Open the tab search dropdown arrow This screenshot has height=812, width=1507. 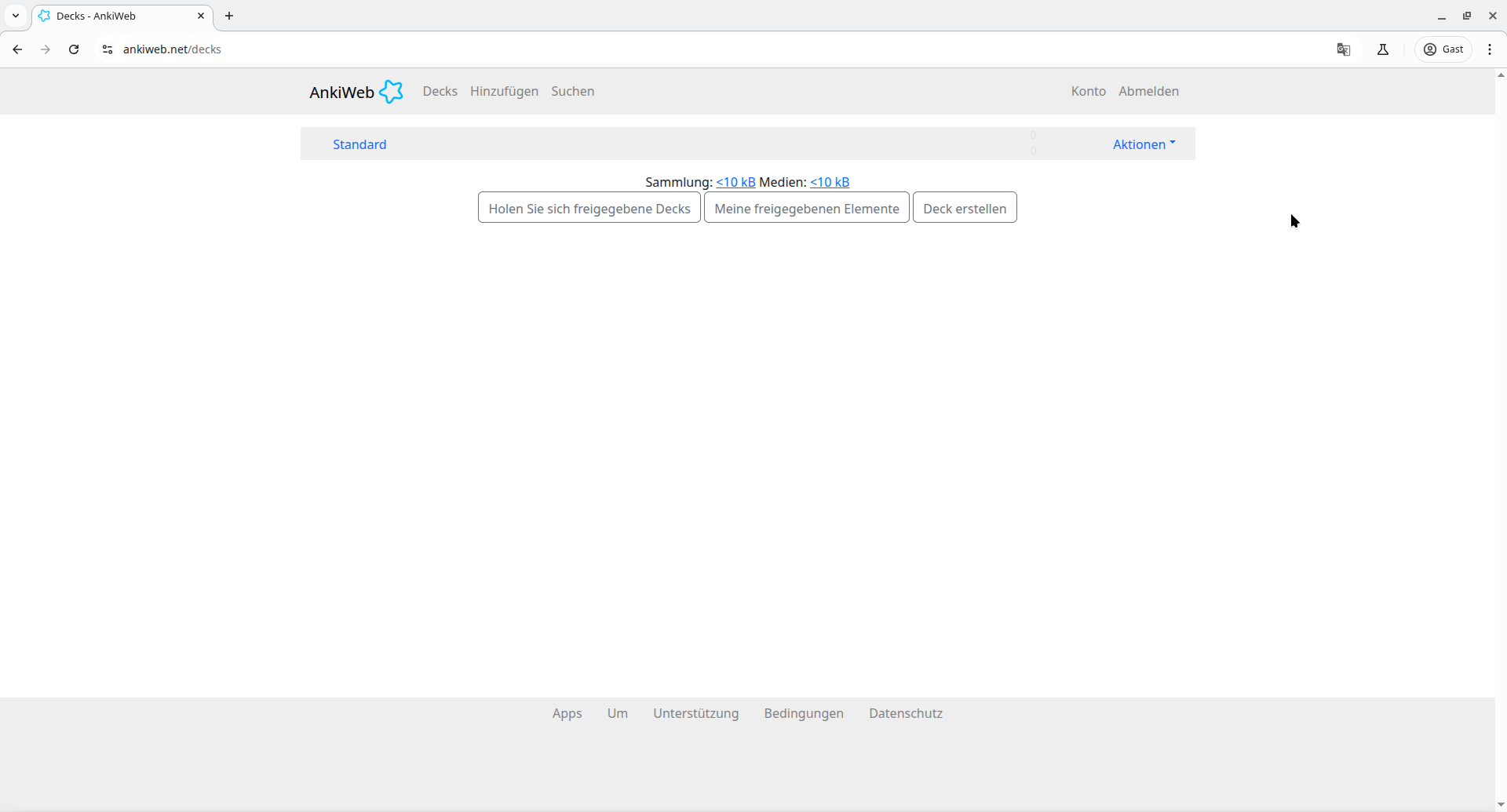tap(16, 16)
